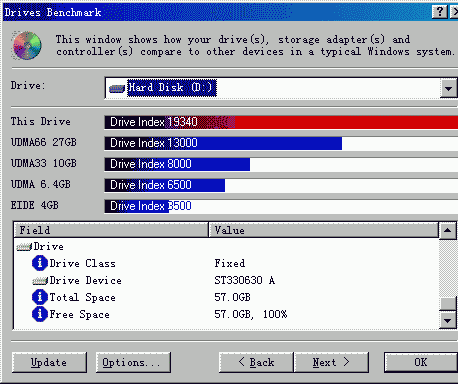
Task: Click the 'UDMA 6.4GB' label
Action: [41, 184]
